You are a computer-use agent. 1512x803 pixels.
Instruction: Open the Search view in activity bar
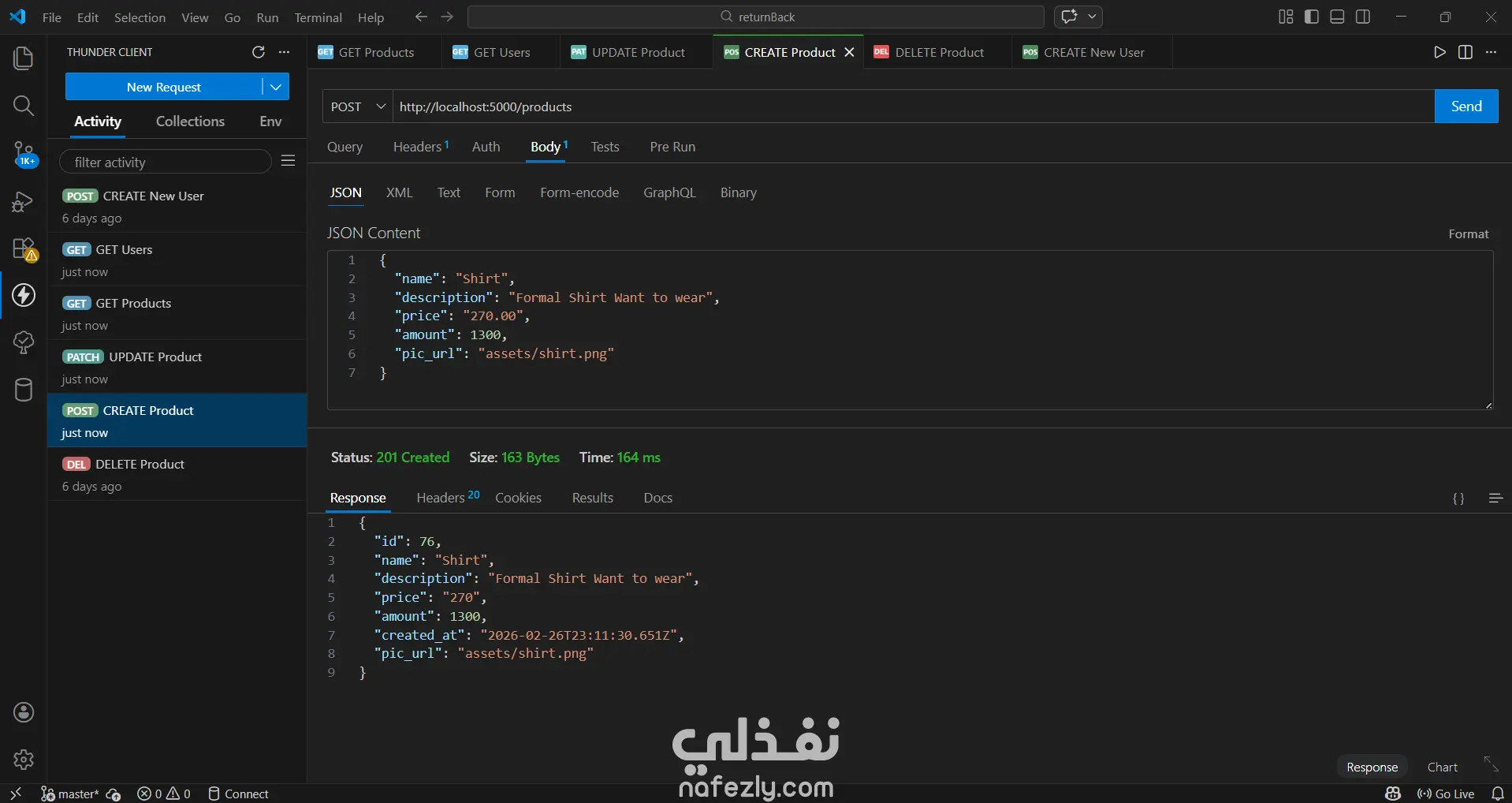(24, 106)
